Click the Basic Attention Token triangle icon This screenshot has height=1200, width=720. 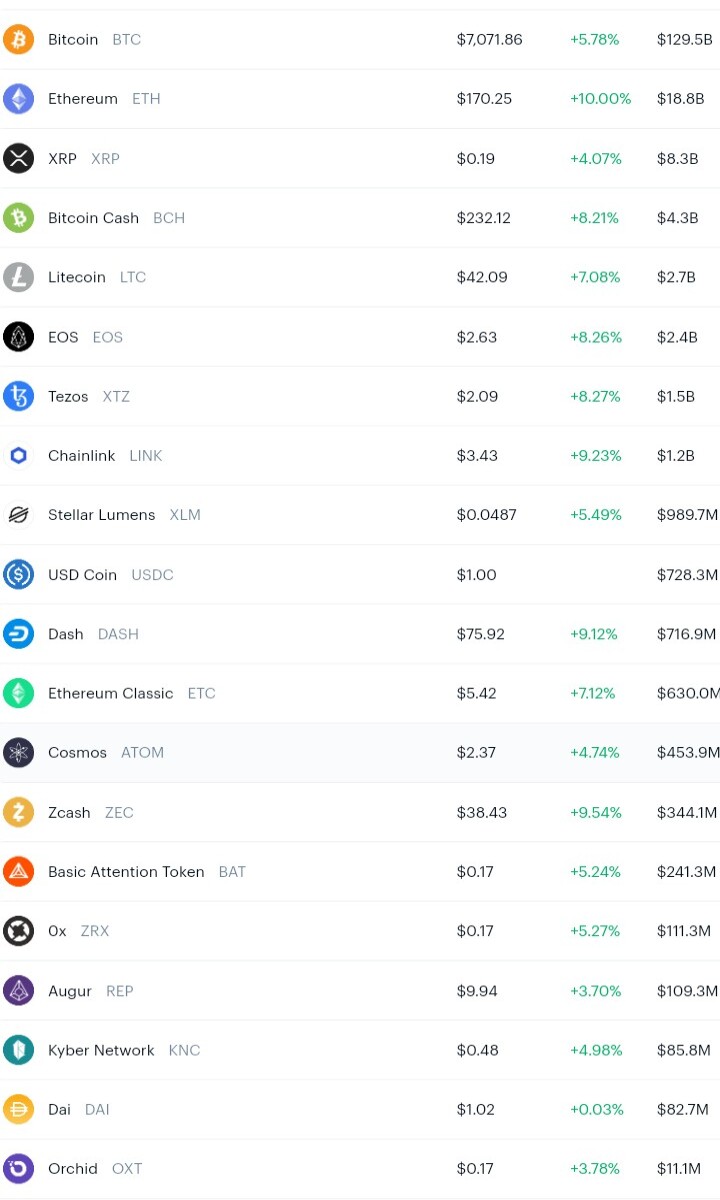[18, 871]
